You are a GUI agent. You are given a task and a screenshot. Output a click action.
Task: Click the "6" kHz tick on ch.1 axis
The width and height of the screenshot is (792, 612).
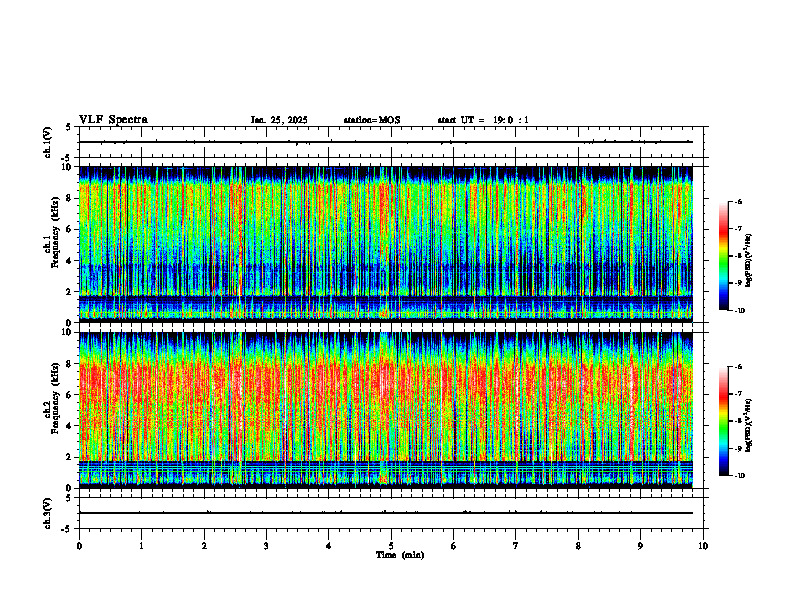70,229
